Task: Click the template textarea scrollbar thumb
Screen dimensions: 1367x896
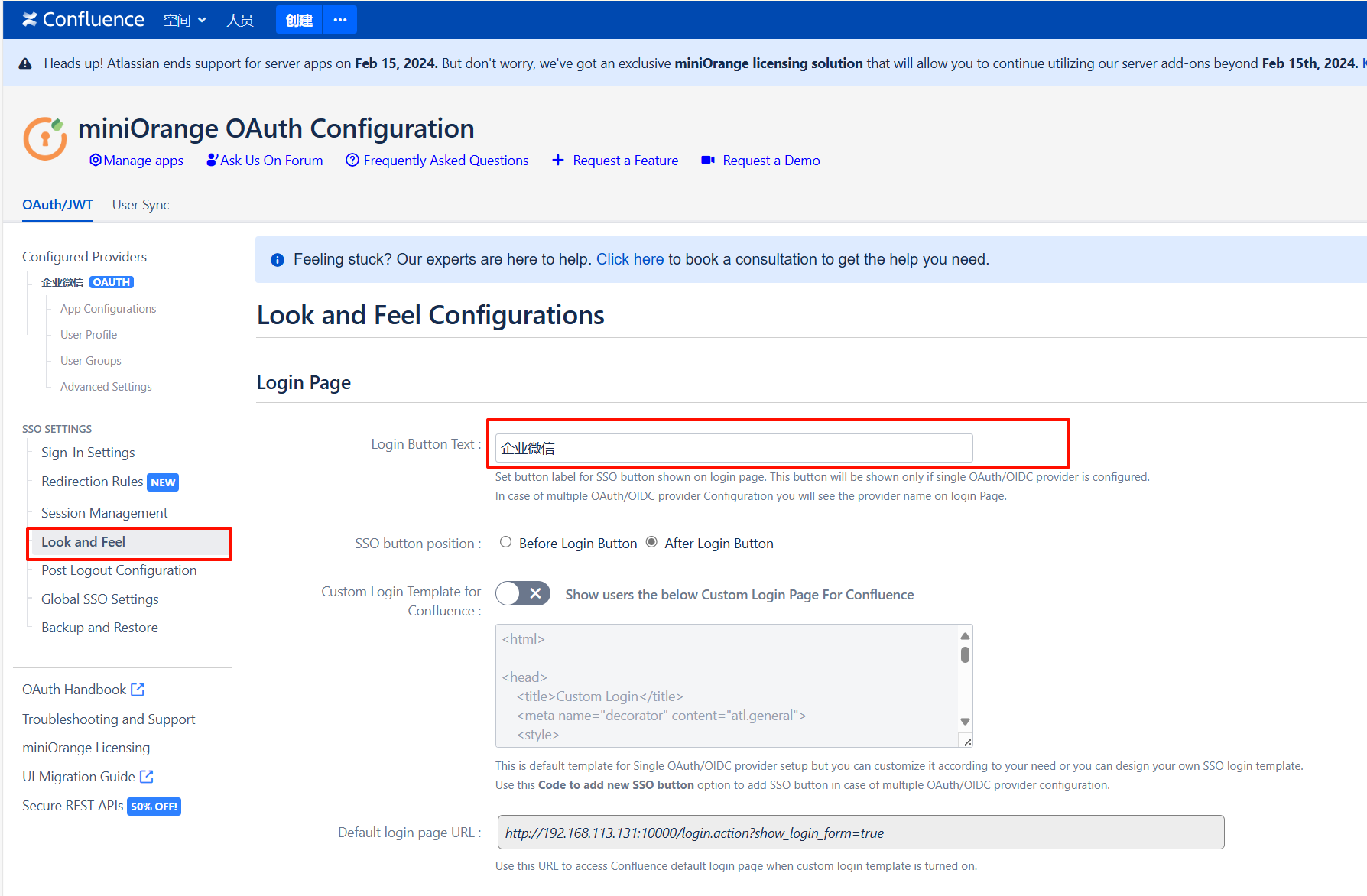Action: [x=965, y=654]
